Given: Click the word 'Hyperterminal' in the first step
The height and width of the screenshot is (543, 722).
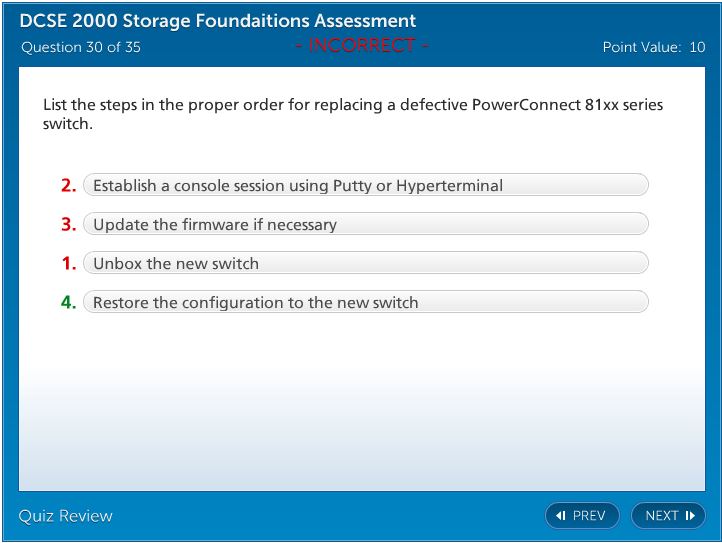Looking at the screenshot, I should tap(449, 185).
